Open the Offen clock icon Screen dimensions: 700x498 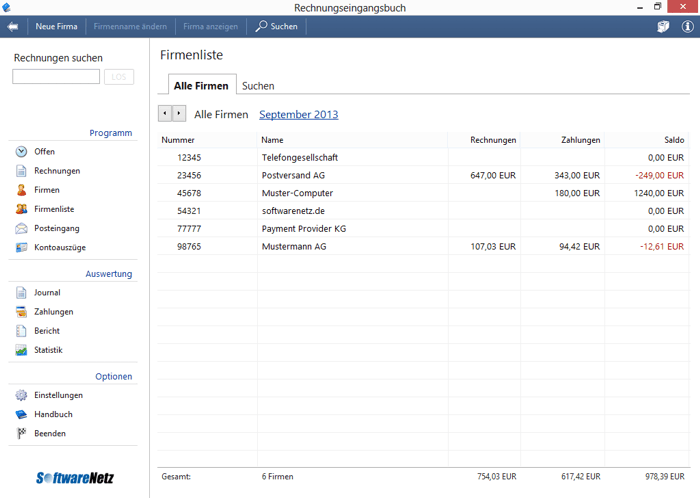21,152
